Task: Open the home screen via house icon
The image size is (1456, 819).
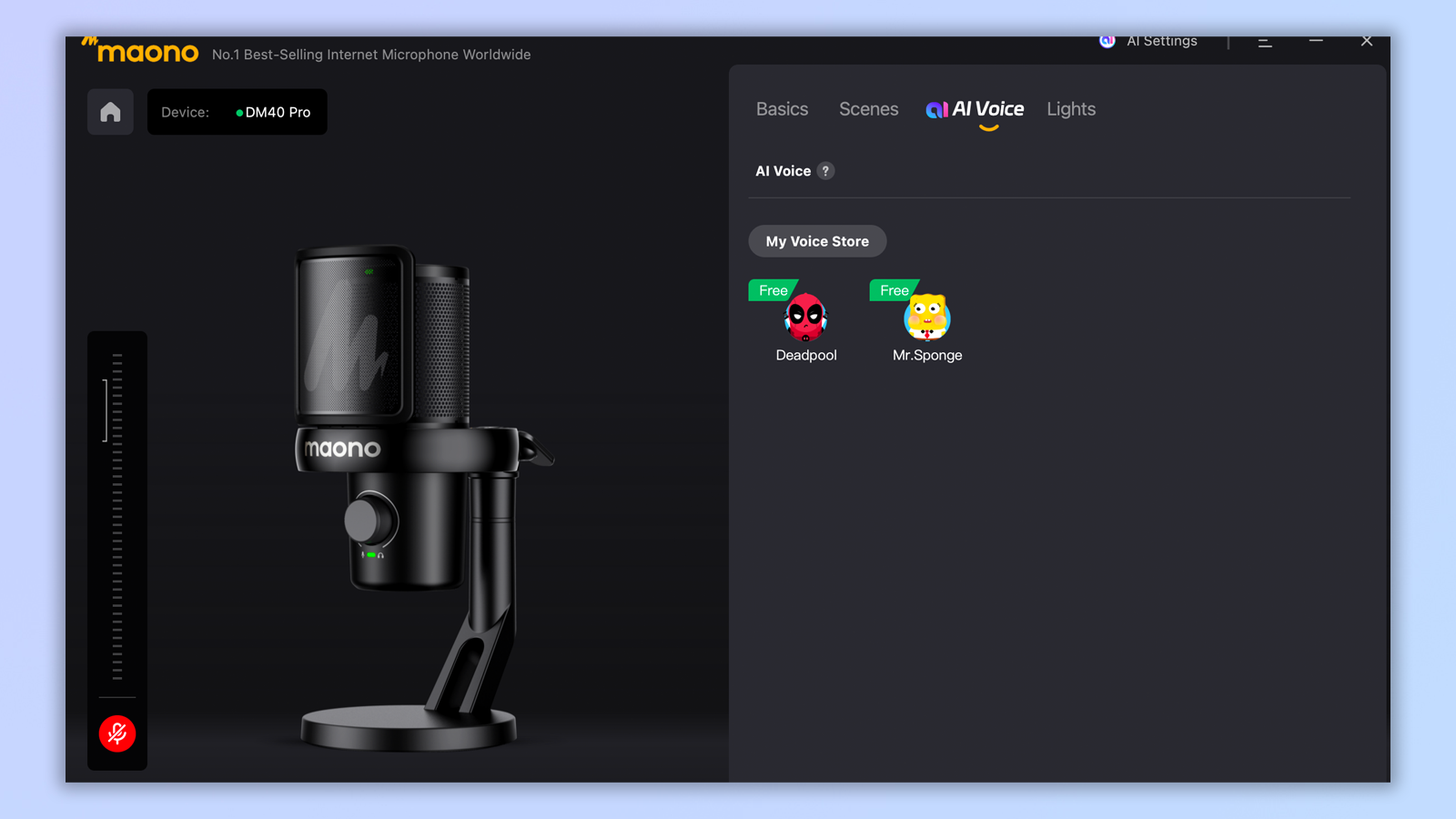Action: (x=109, y=111)
